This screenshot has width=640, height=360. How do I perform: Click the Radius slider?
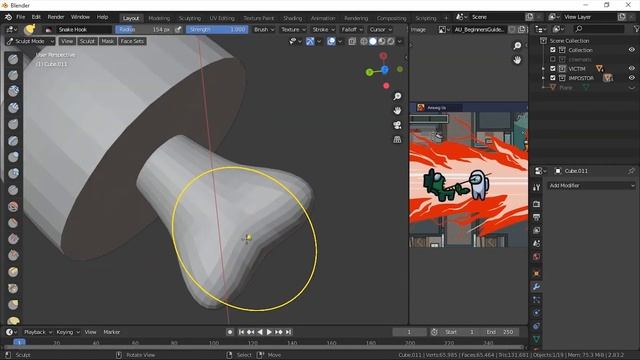coord(144,29)
